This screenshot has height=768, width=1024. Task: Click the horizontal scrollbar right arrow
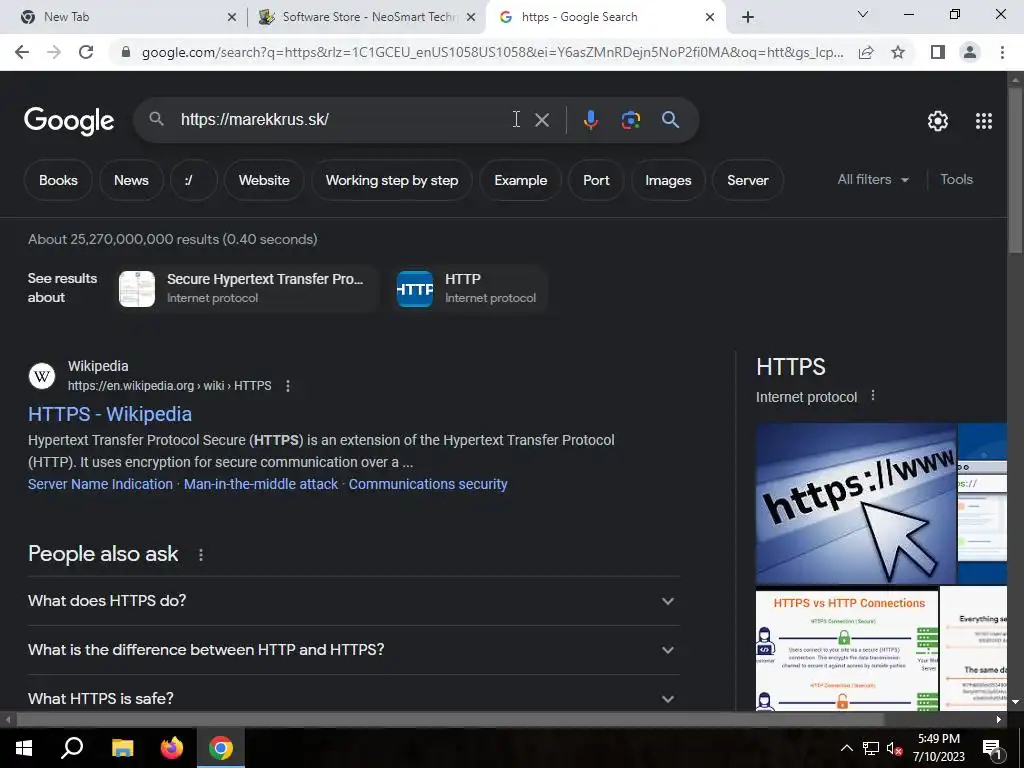pos(999,720)
